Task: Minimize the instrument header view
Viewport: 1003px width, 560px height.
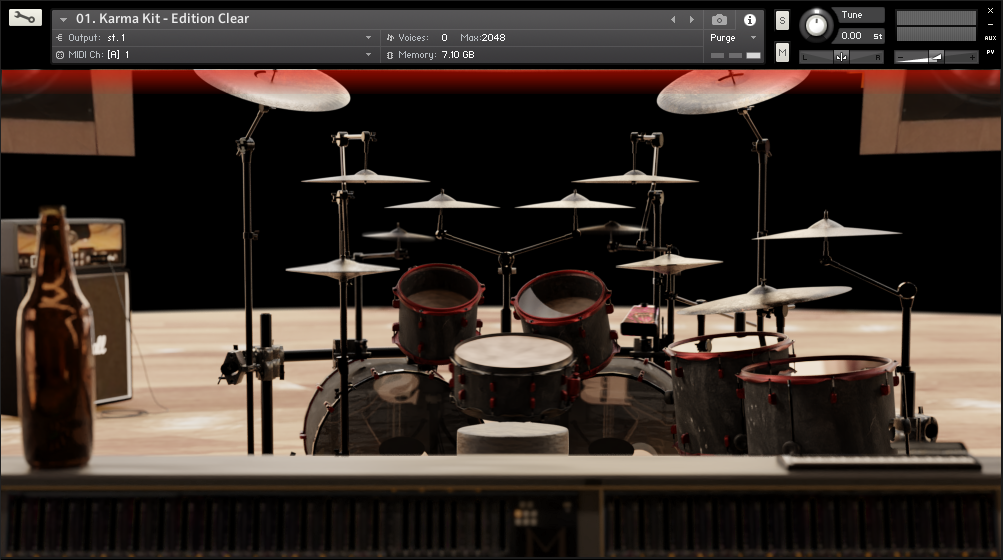Action: point(990,23)
